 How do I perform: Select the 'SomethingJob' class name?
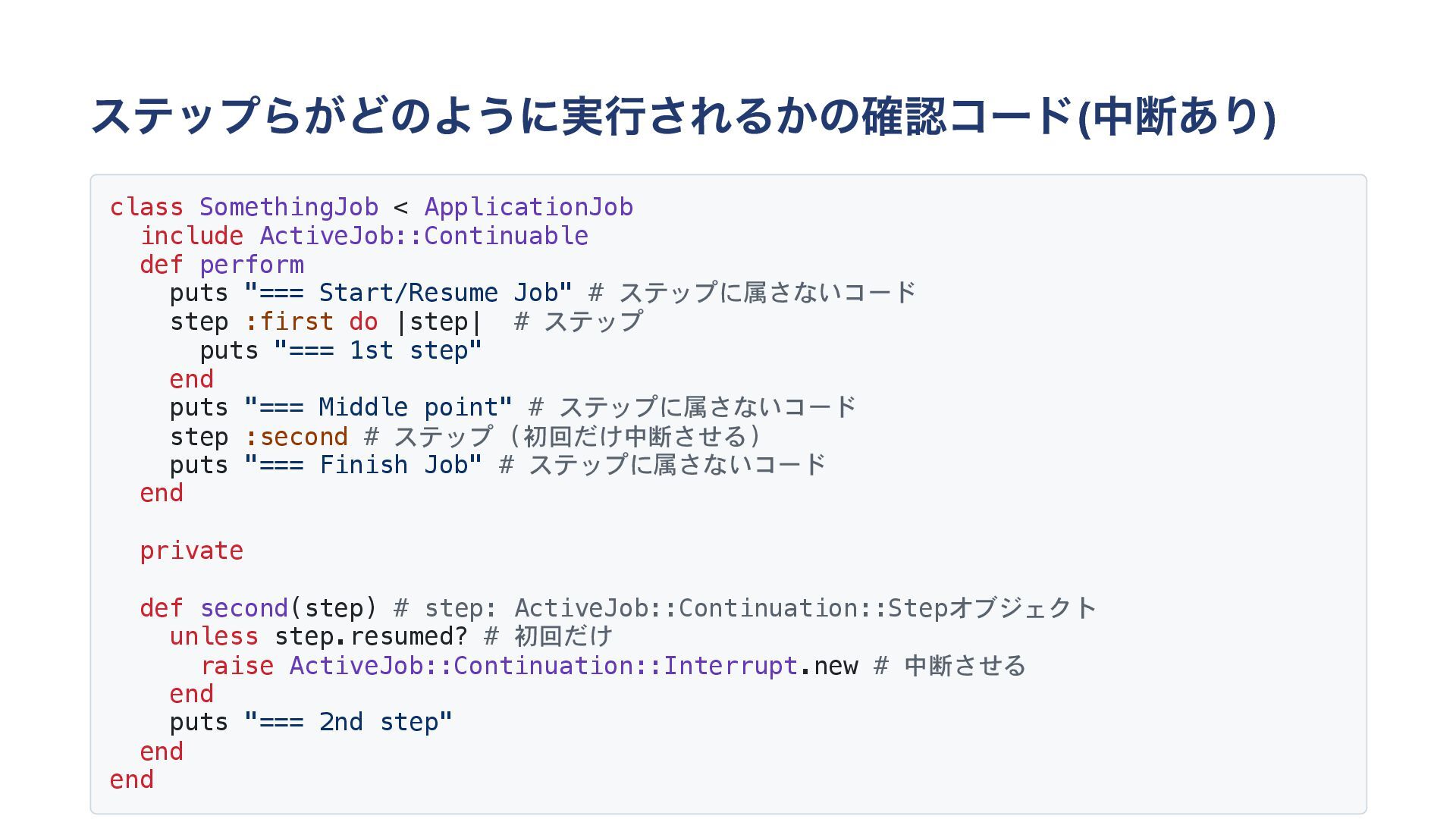pos(288,207)
